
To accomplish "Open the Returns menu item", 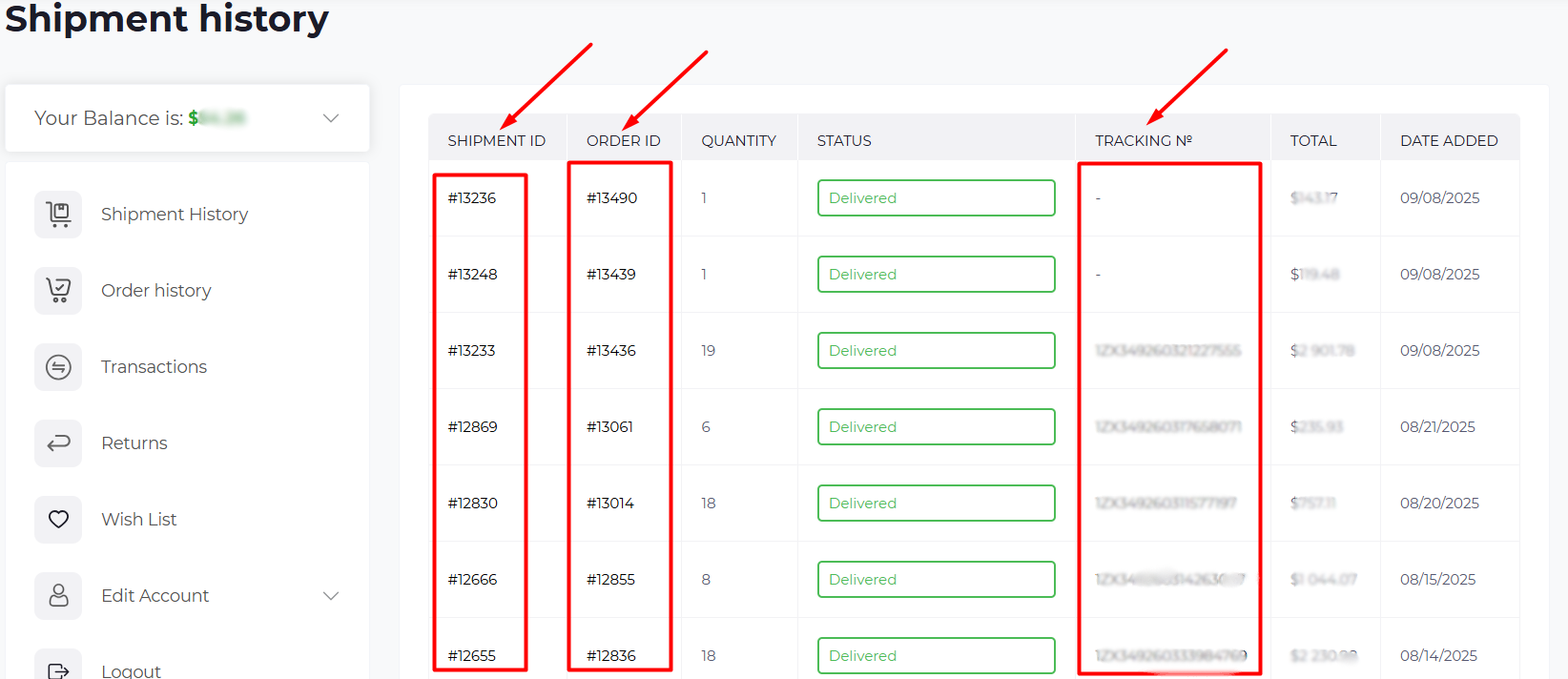I will point(134,443).
